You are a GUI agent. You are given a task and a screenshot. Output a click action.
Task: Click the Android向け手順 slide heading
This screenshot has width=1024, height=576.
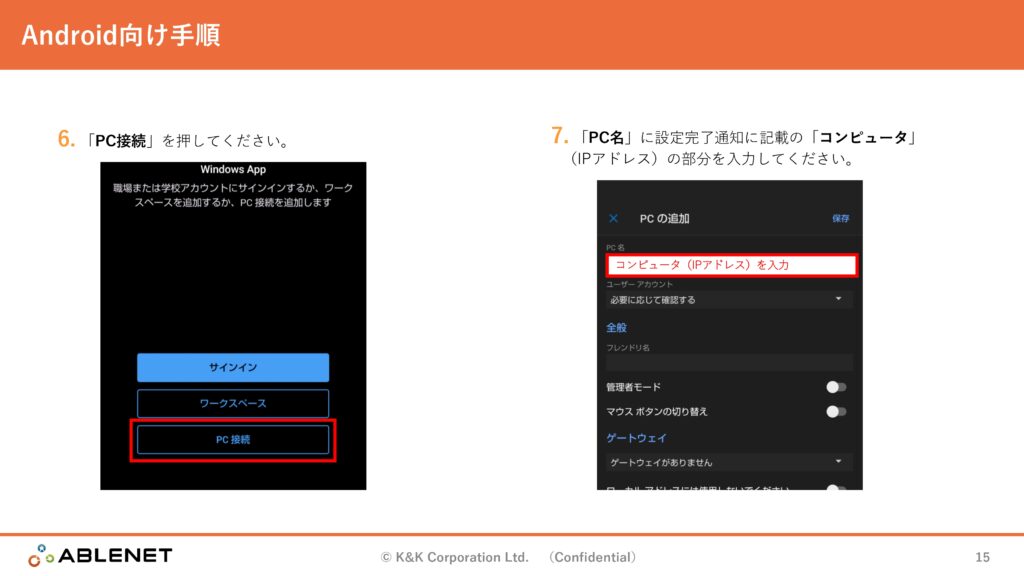click(120, 35)
